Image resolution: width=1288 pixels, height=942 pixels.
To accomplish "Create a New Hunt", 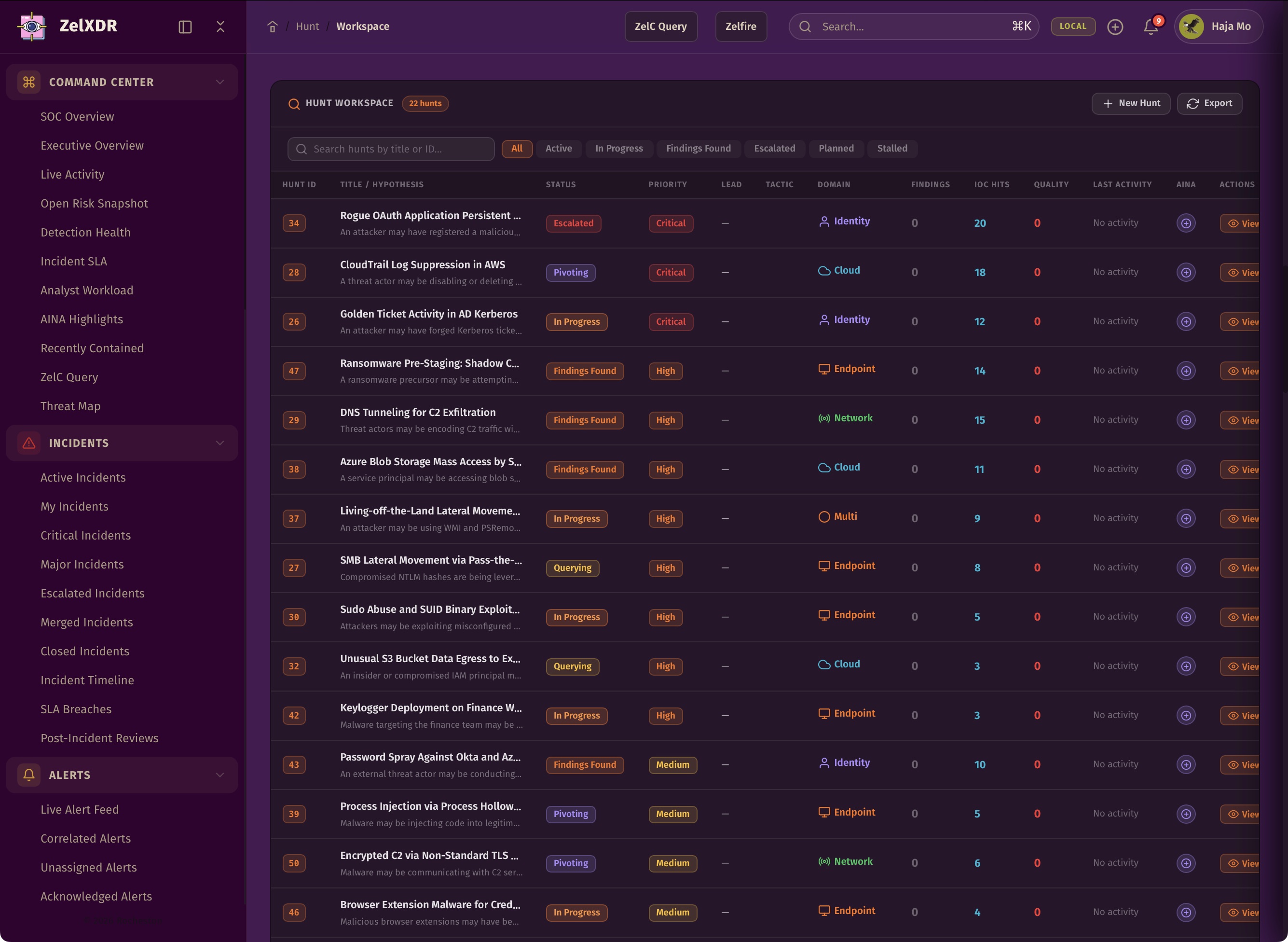I will pos(1131,104).
